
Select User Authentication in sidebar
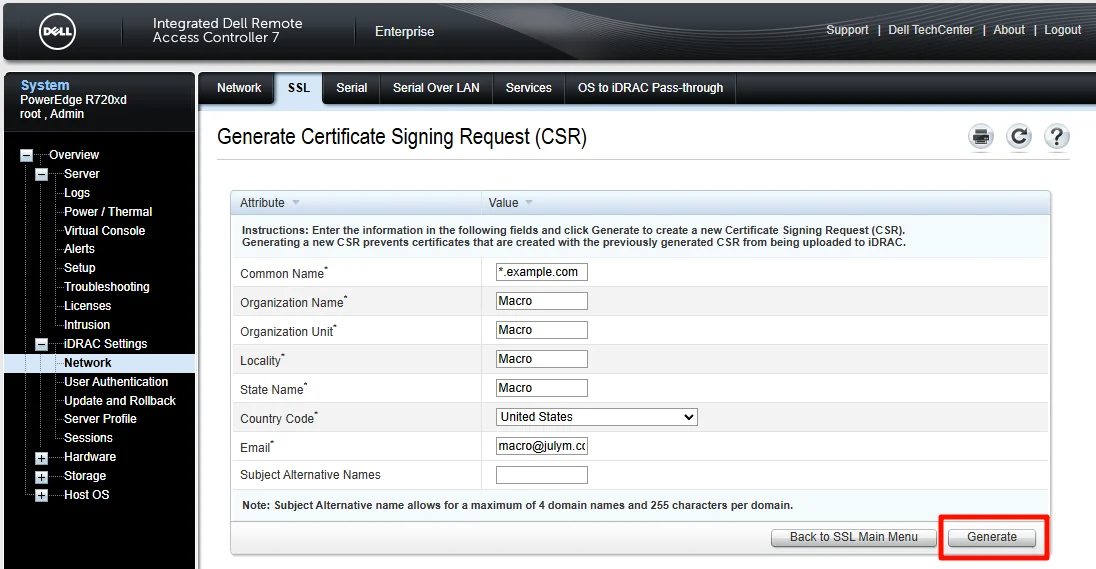[116, 382]
